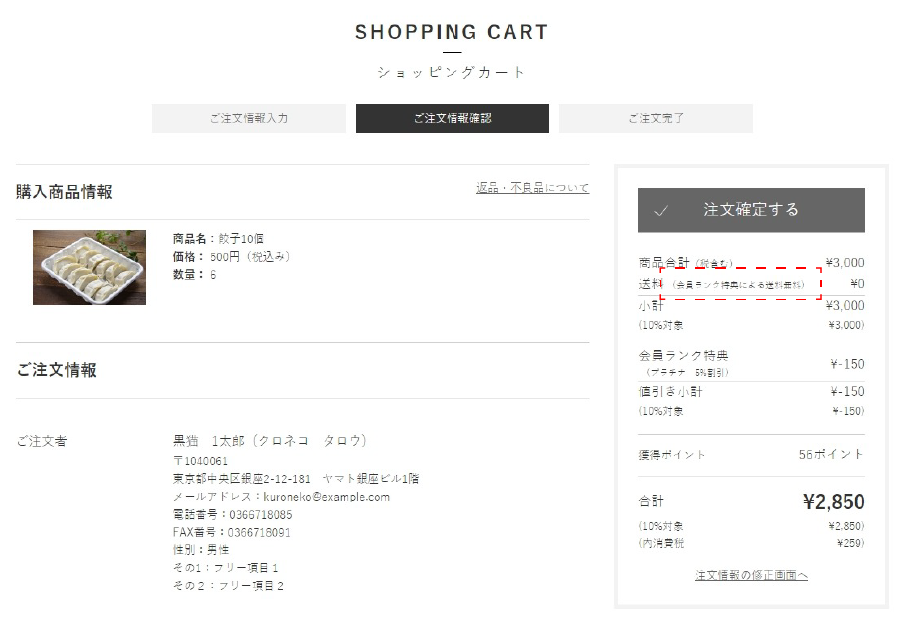Viewport: 900px width, 620px height.
Task: Click the 電話番号 0366718085 text
Action: tap(232, 514)
